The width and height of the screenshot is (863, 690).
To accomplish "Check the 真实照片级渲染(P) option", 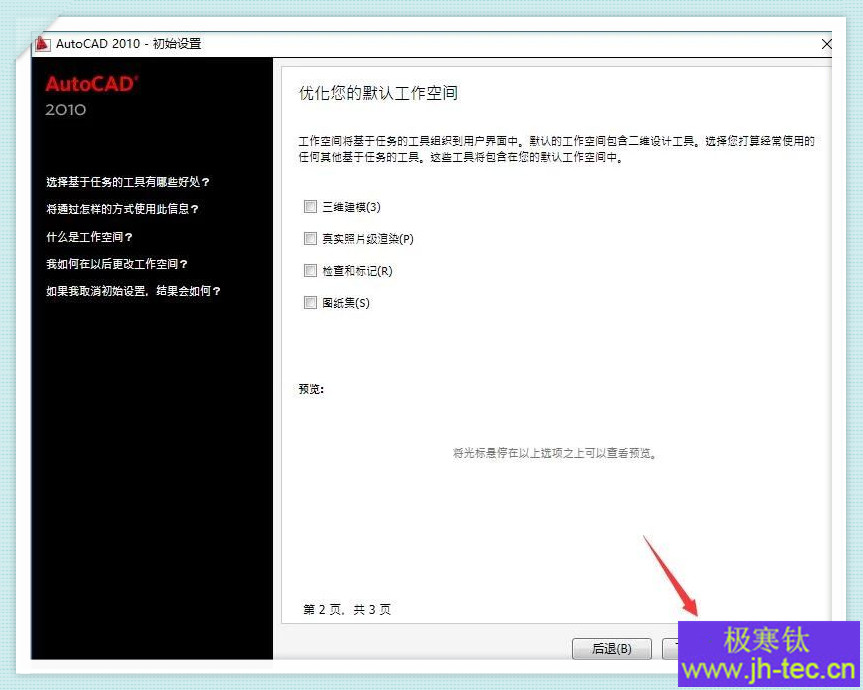I will [310, 238].
